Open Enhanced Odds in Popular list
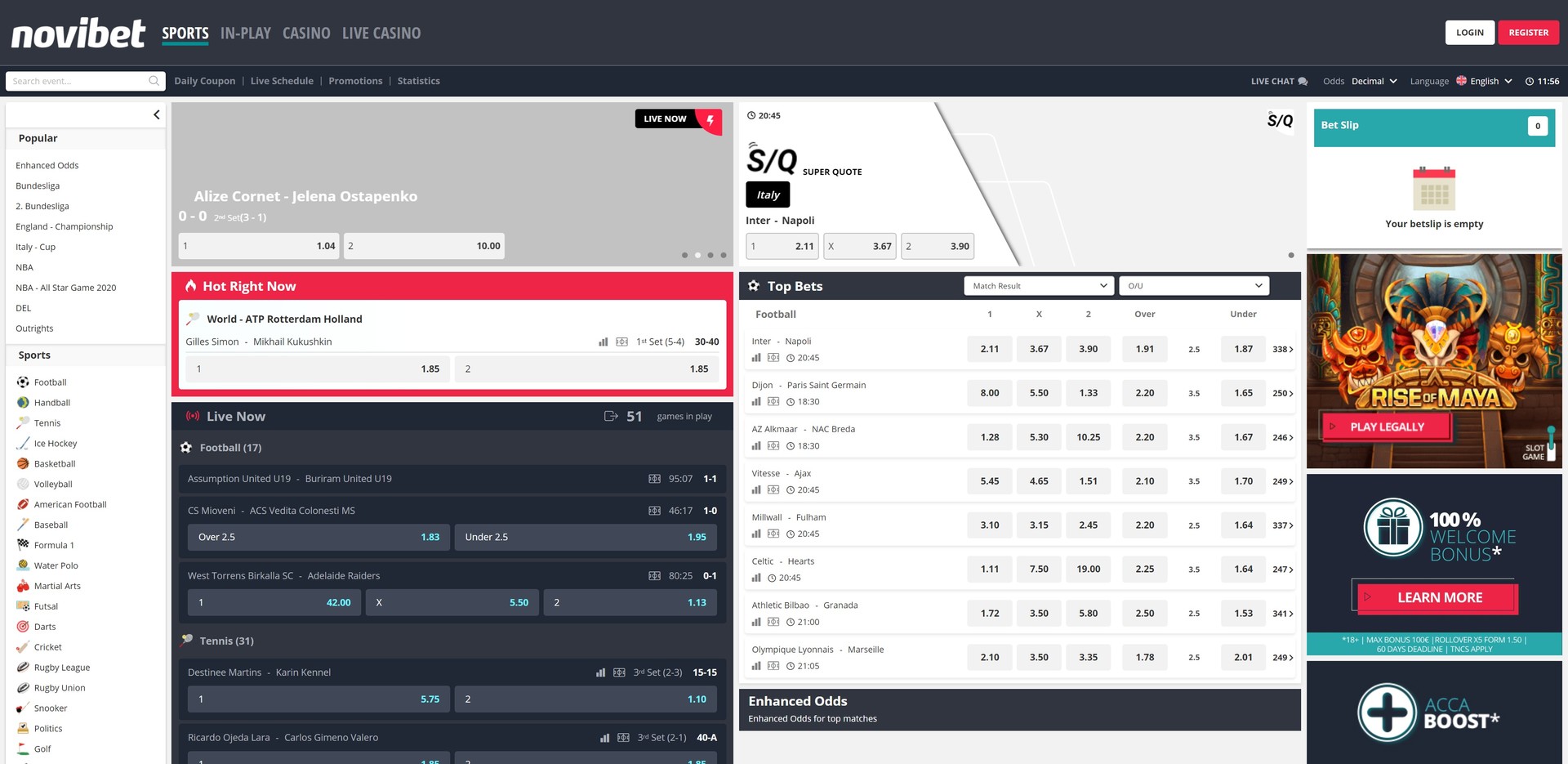Viewport: 1568px width, 764px height. (47, 166)
